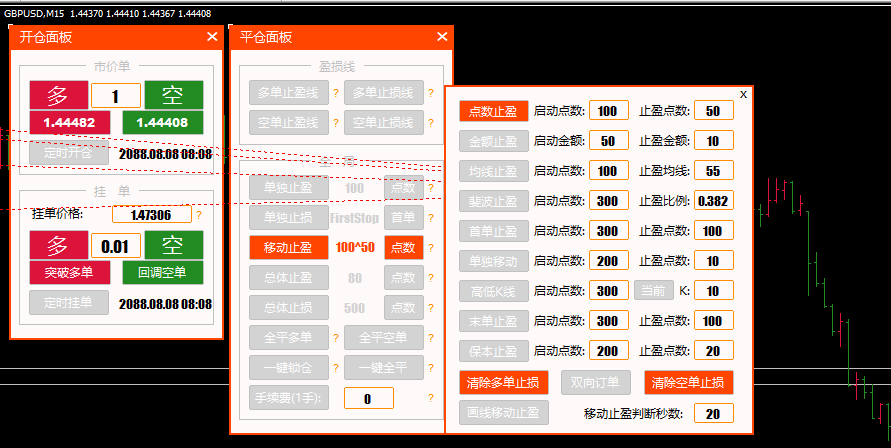Switch the 点数 unit for 移动止盈
Screen dimensions: 891x448
pos(404,247)
